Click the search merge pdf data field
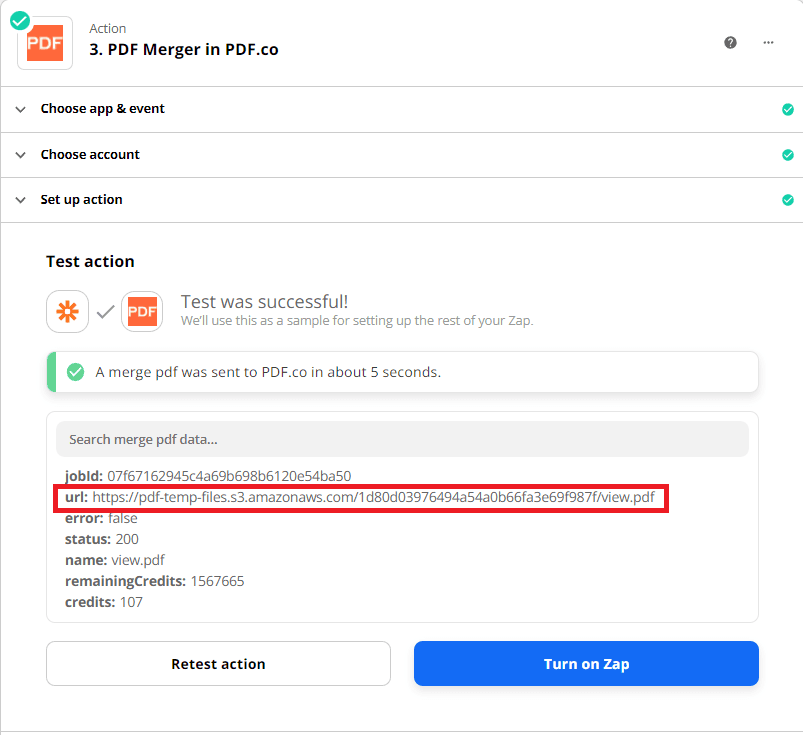The width and height of the screenshot is (803, 735). point(404,438)
